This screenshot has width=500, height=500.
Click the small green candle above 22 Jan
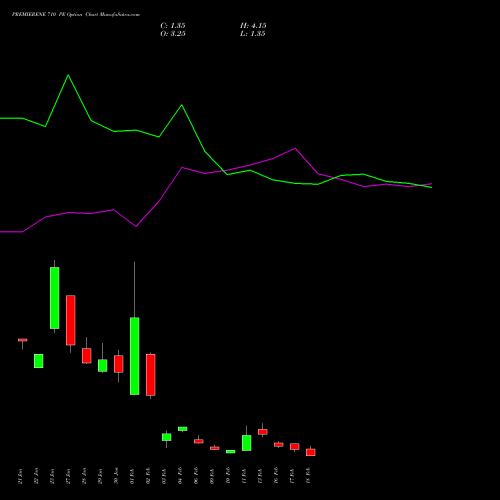pos(39,361)
